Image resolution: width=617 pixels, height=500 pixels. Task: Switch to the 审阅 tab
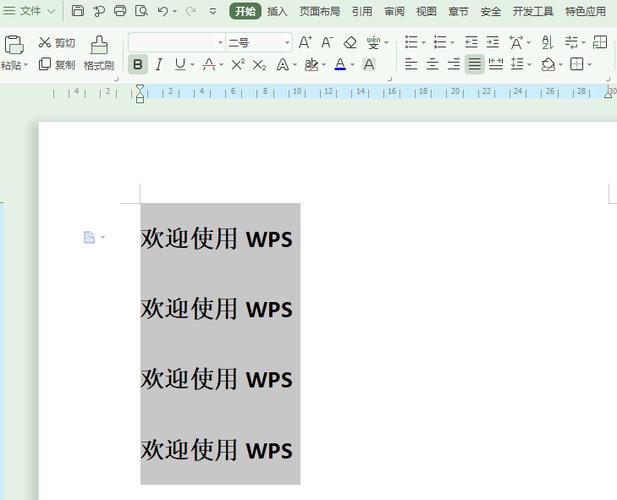coord(394,11)
